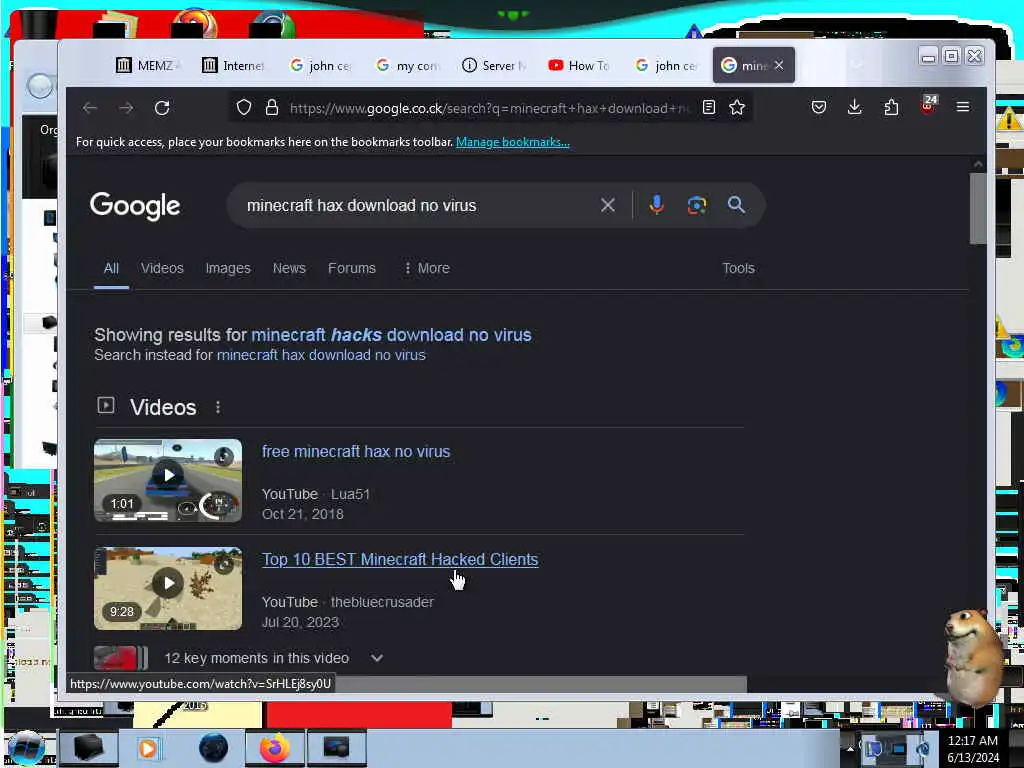Click the Google search text field
Viewport: 1024px width, 768px height.
pos(418,205)
